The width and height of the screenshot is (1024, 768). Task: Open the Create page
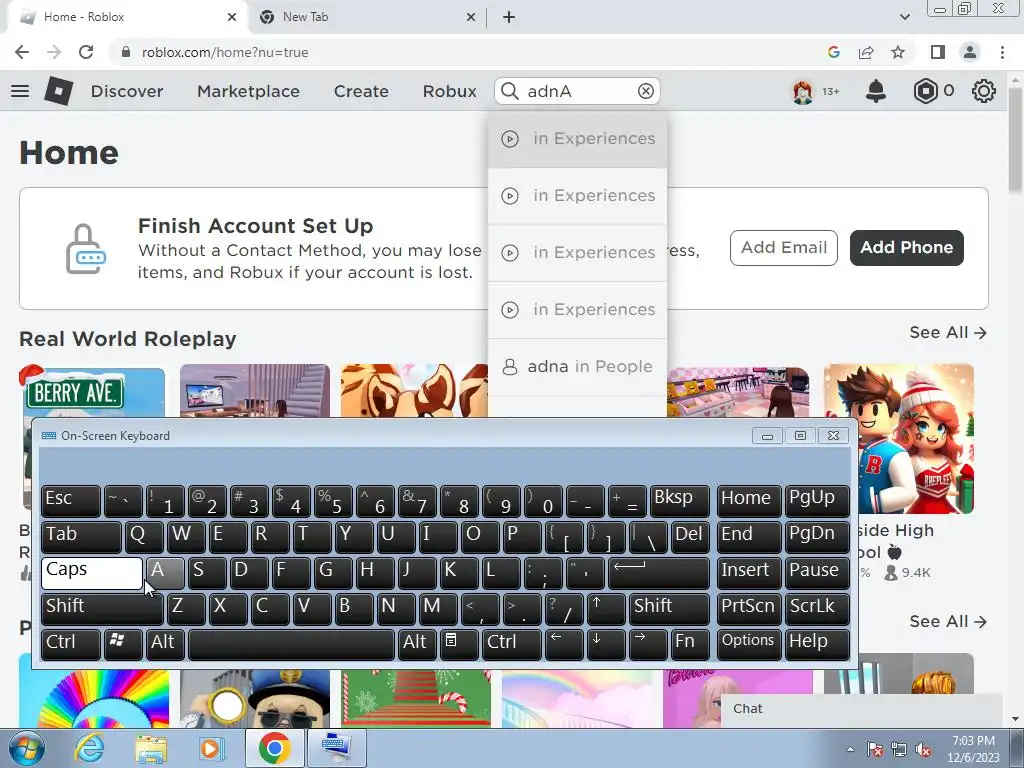click(x=361, y=91)
